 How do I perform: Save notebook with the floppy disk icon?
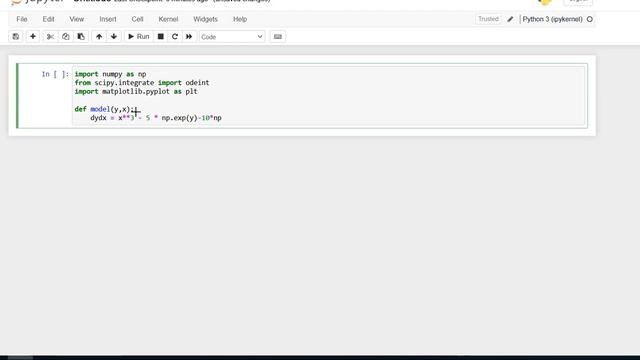[x=16, y=37]
